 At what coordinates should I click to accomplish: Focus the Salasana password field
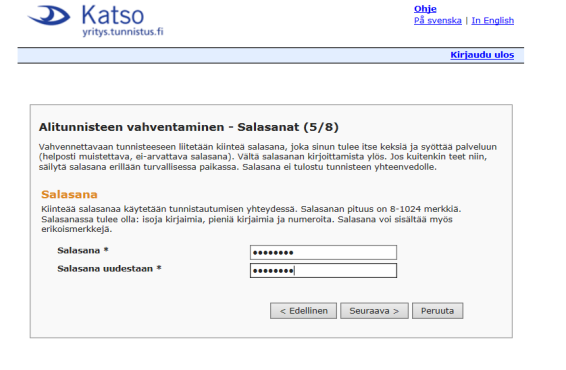[x=323, y=252]
